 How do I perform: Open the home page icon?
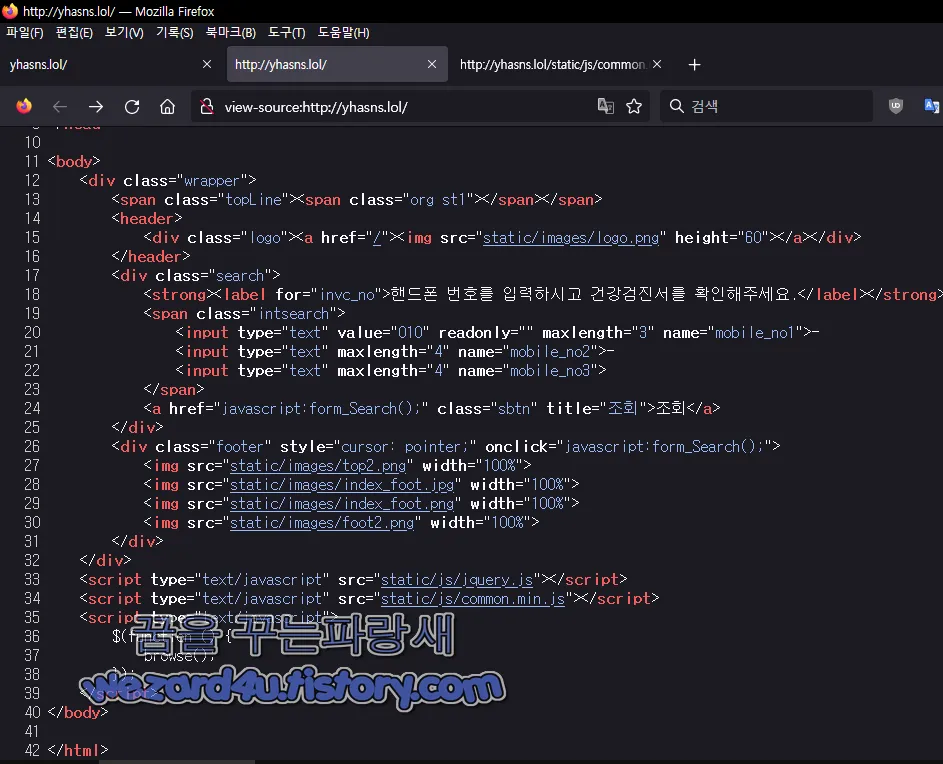pyautogui.click(x=167, y=107)
